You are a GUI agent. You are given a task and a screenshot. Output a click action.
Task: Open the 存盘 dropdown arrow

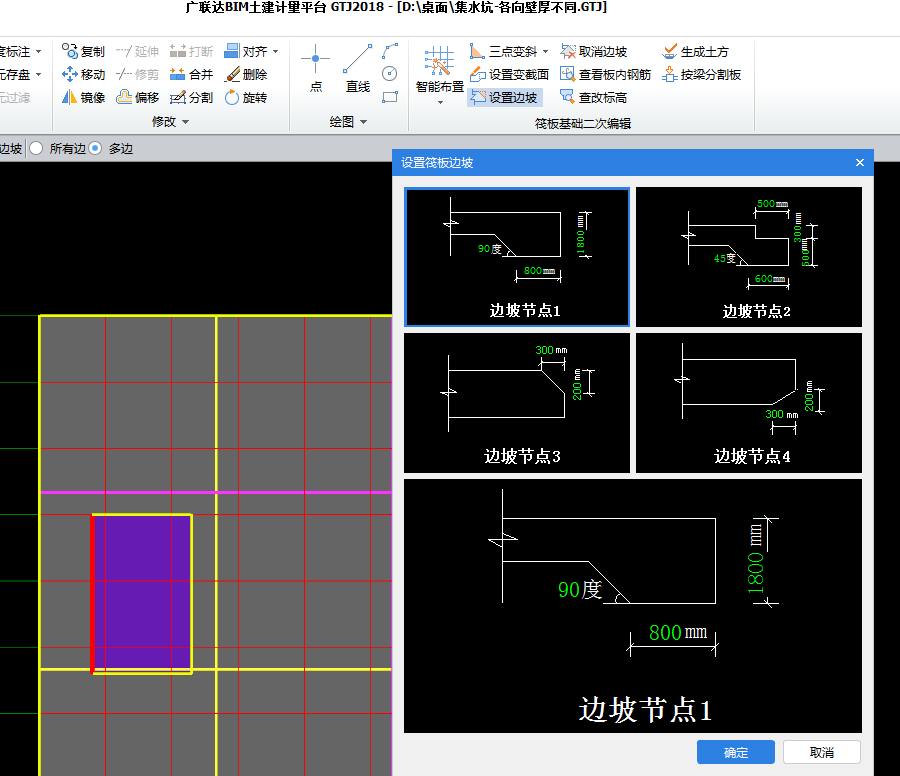click(38, 75)
